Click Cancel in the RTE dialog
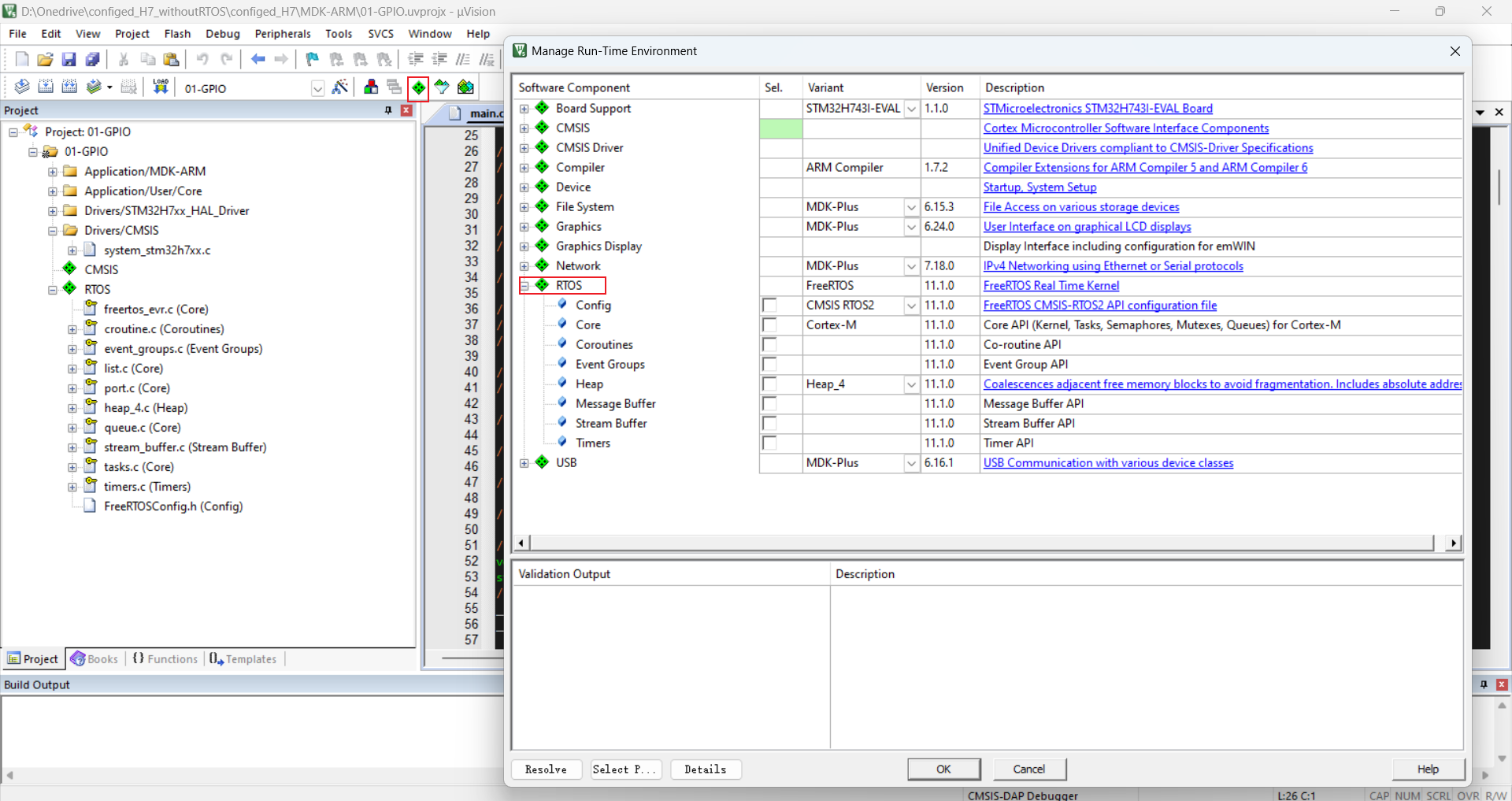Screen dimensions: 1512x801 (x=1029, y=769)
